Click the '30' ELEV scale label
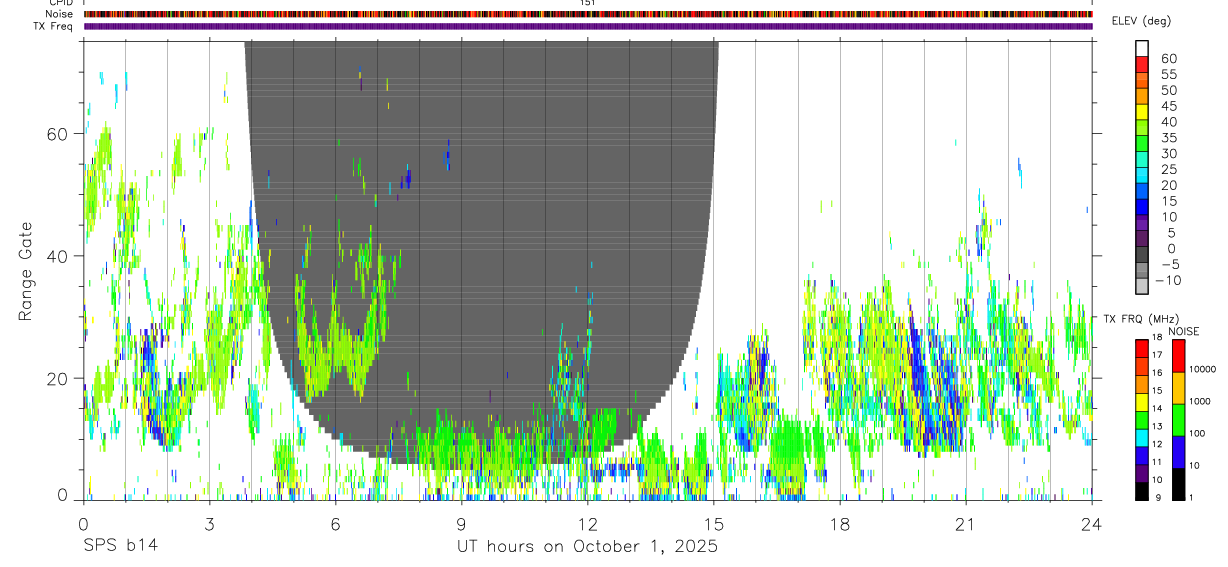Image resolution: width=1228 pixels, height=567 pixels. pyautogui.click(x=1167, y=153)
